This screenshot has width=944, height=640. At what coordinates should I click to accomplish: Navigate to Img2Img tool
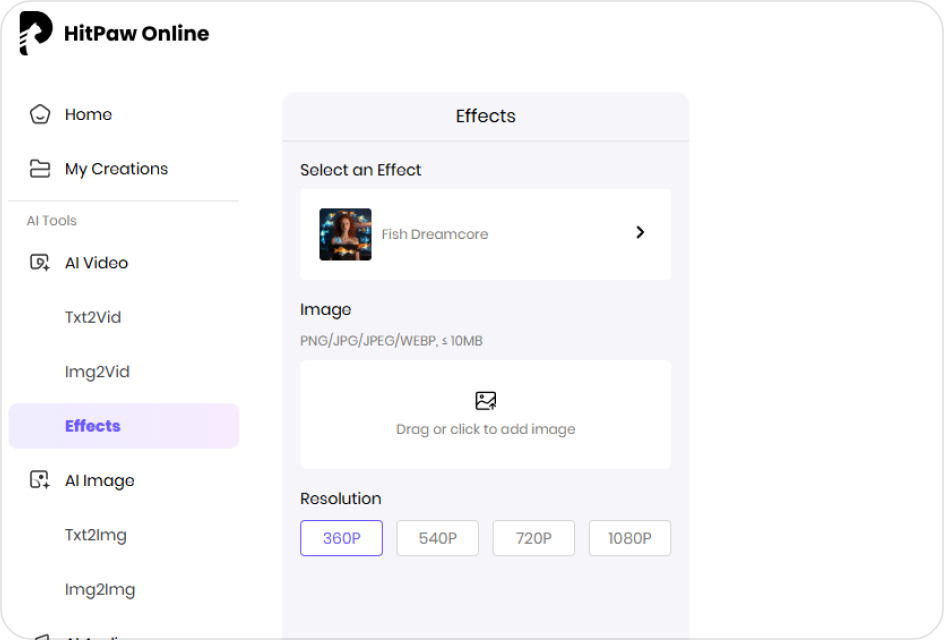coord(100,590)
